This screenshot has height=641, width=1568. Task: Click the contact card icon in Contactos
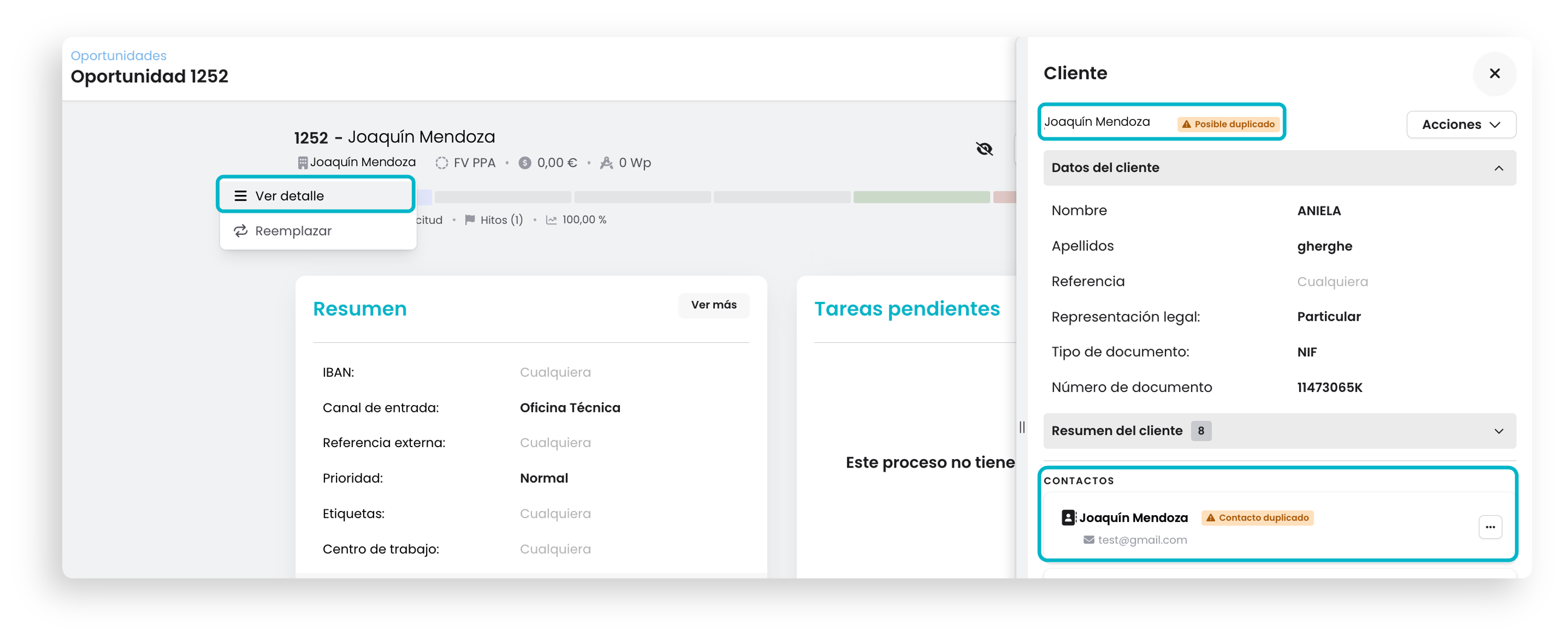(x=1068, y=517)
